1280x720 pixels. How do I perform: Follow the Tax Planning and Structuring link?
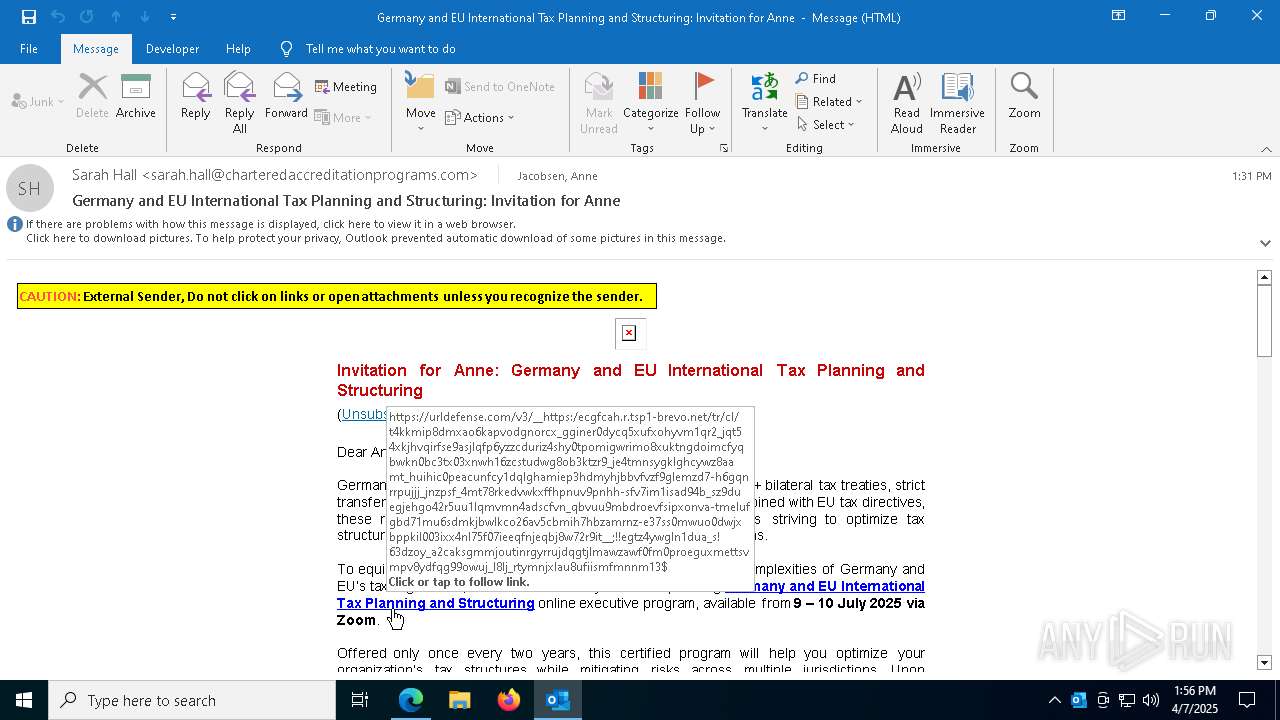pos(436,603)
